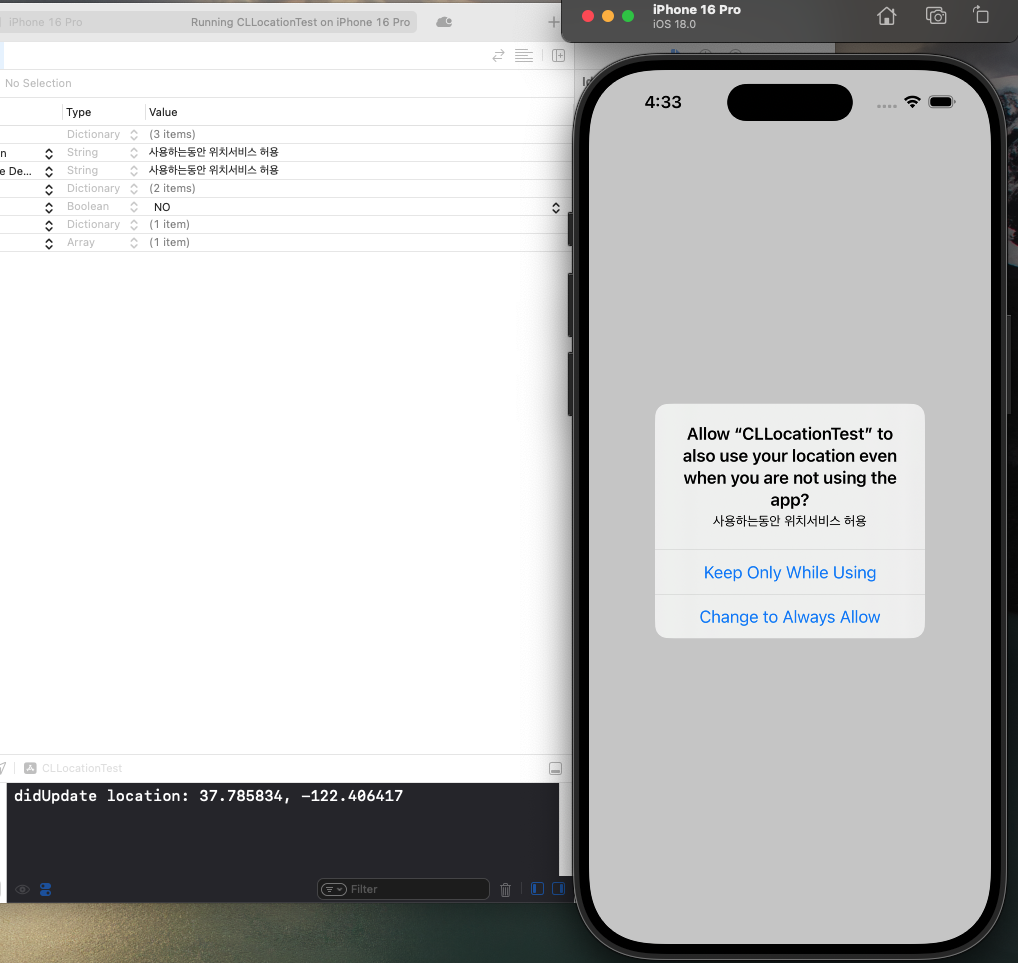Close the Simulator window
The height and width of the screenshot is (963, 1018).
588,16
